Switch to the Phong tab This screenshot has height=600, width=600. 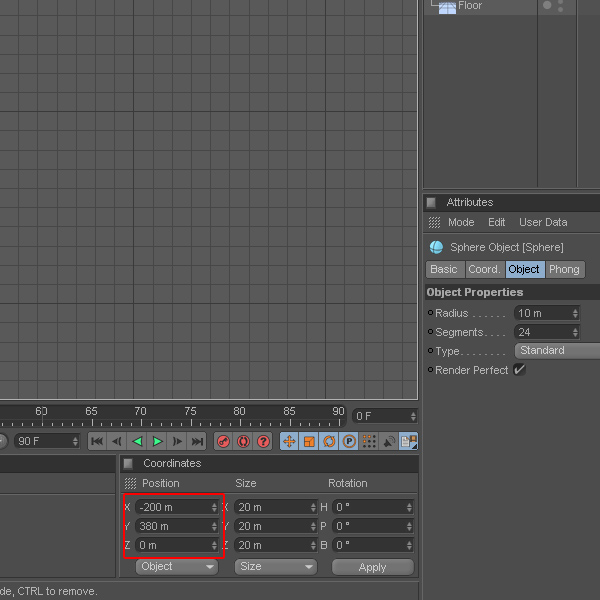565,269
